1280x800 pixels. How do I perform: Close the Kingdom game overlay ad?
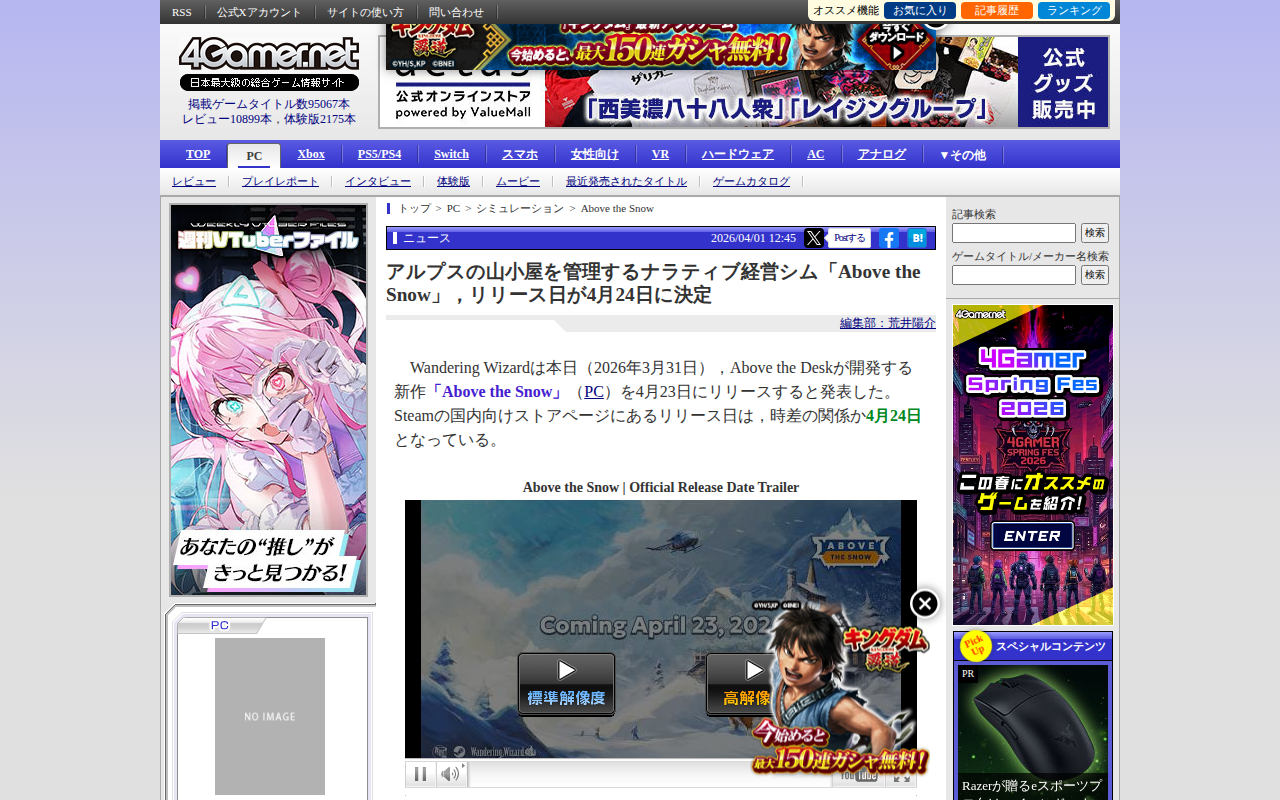[x=925, y=604]
